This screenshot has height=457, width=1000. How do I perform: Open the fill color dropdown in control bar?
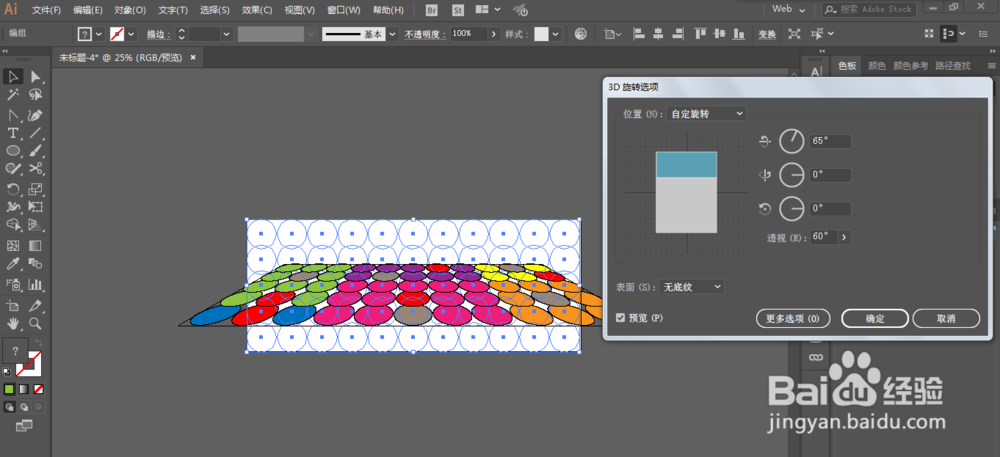coord(99,34)
